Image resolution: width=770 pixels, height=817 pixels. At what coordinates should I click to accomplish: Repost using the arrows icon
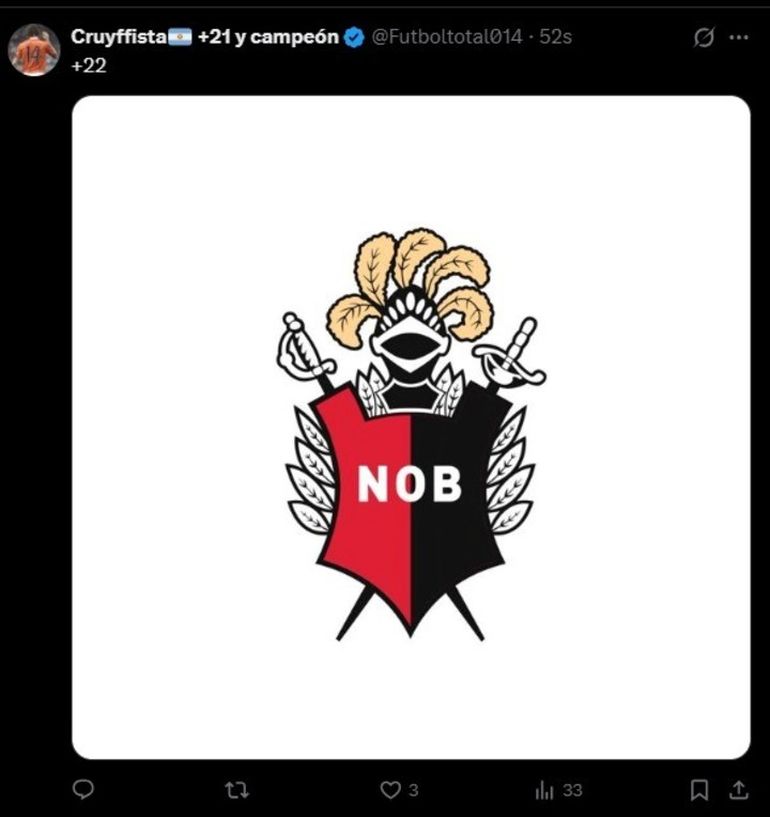pyautogui.click(x=237, y=790)
